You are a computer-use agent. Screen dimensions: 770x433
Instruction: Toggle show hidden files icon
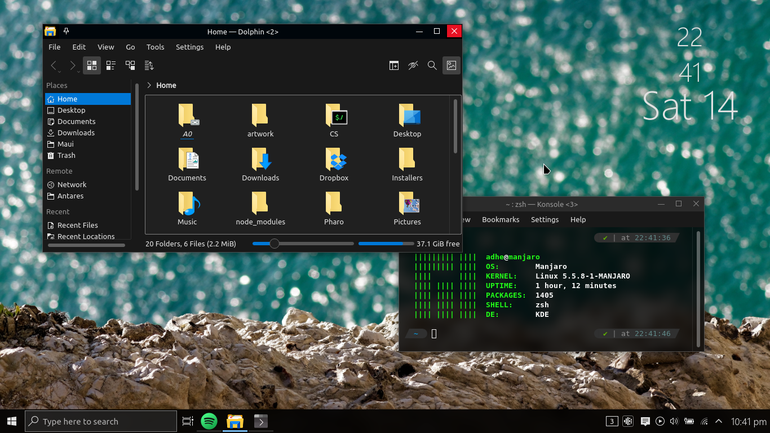click(x=413, y=65)
